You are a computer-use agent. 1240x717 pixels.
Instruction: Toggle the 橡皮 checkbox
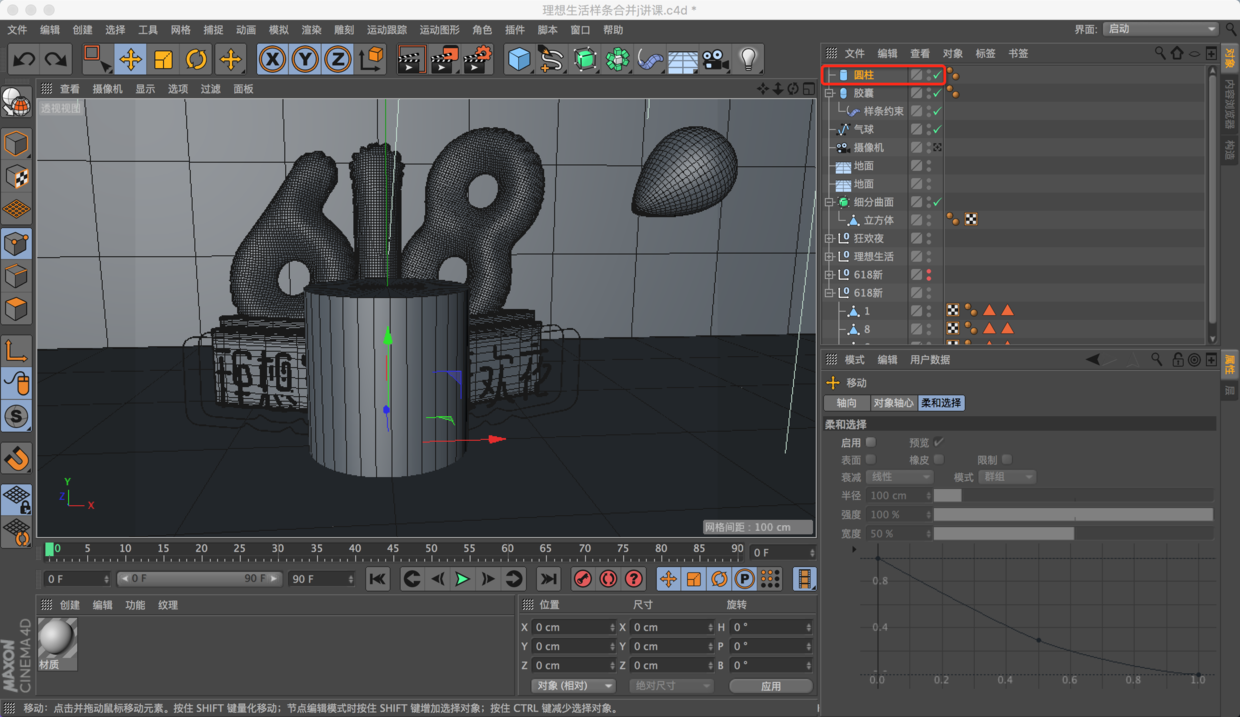[938, 460]
